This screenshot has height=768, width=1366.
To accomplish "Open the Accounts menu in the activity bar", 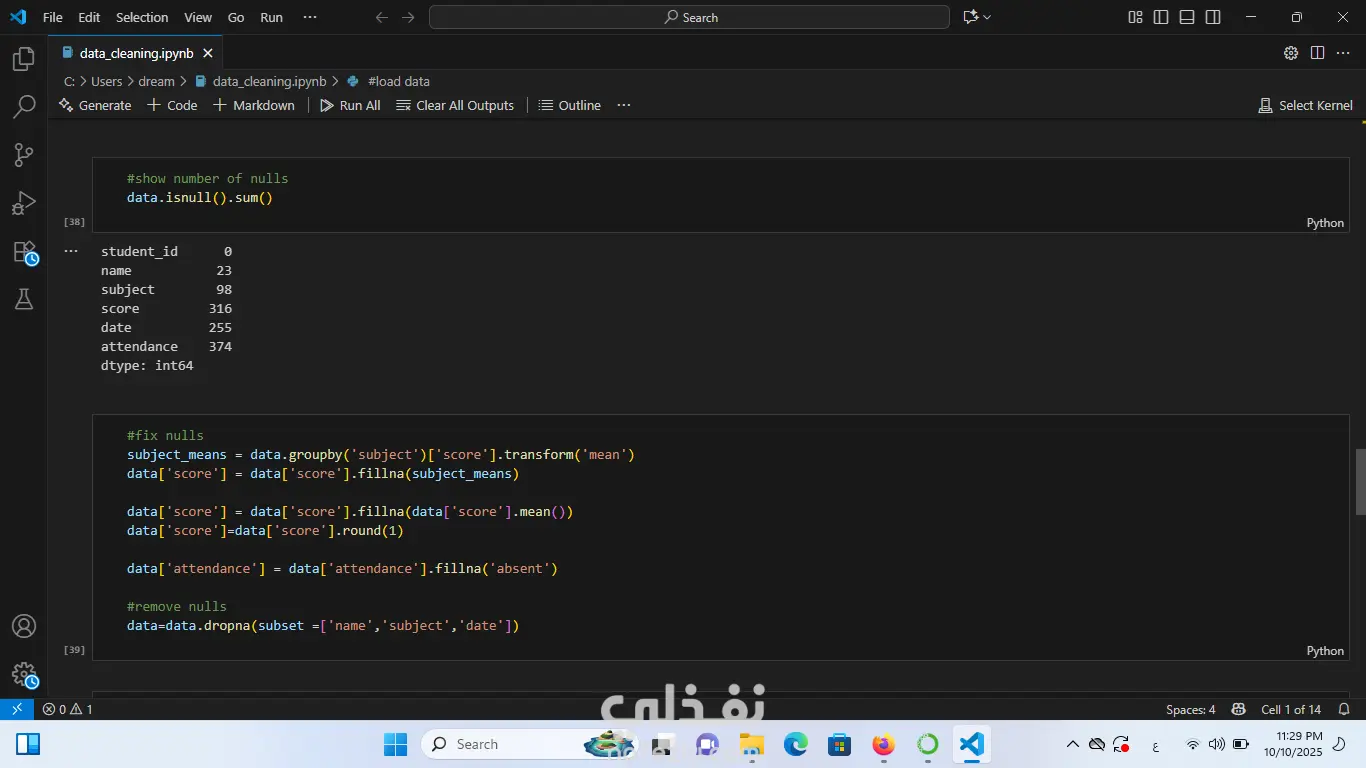I will 24,627.
